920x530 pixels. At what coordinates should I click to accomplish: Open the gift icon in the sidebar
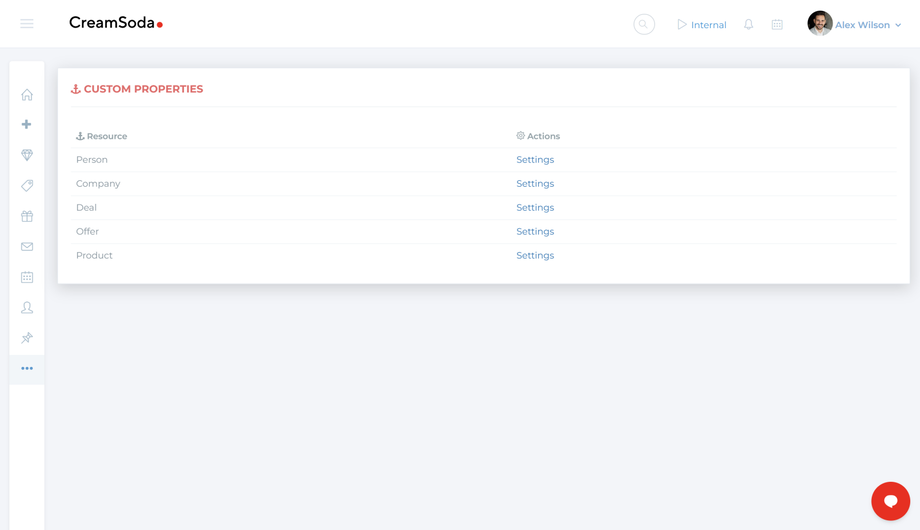(27, 216)
